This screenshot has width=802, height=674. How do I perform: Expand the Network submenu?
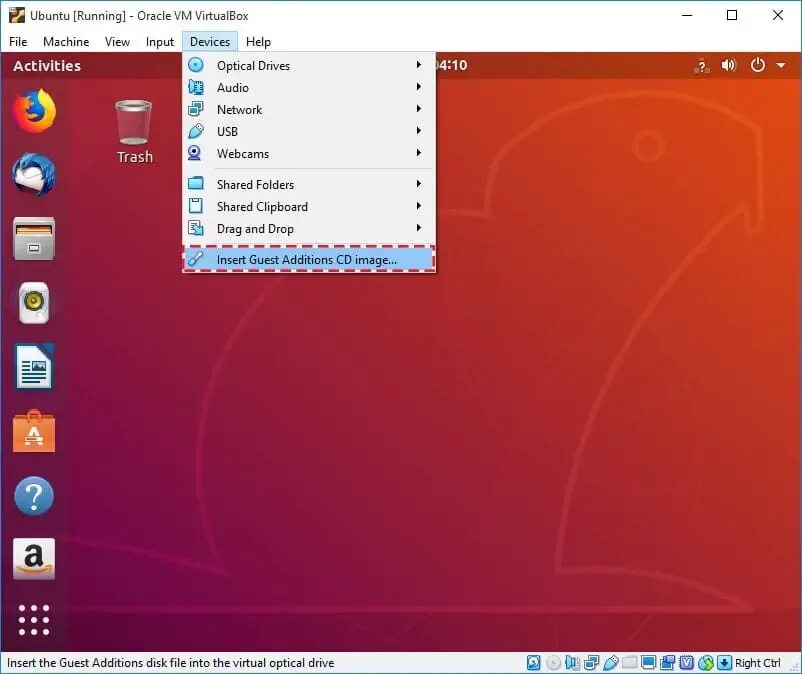click(309, 109)
